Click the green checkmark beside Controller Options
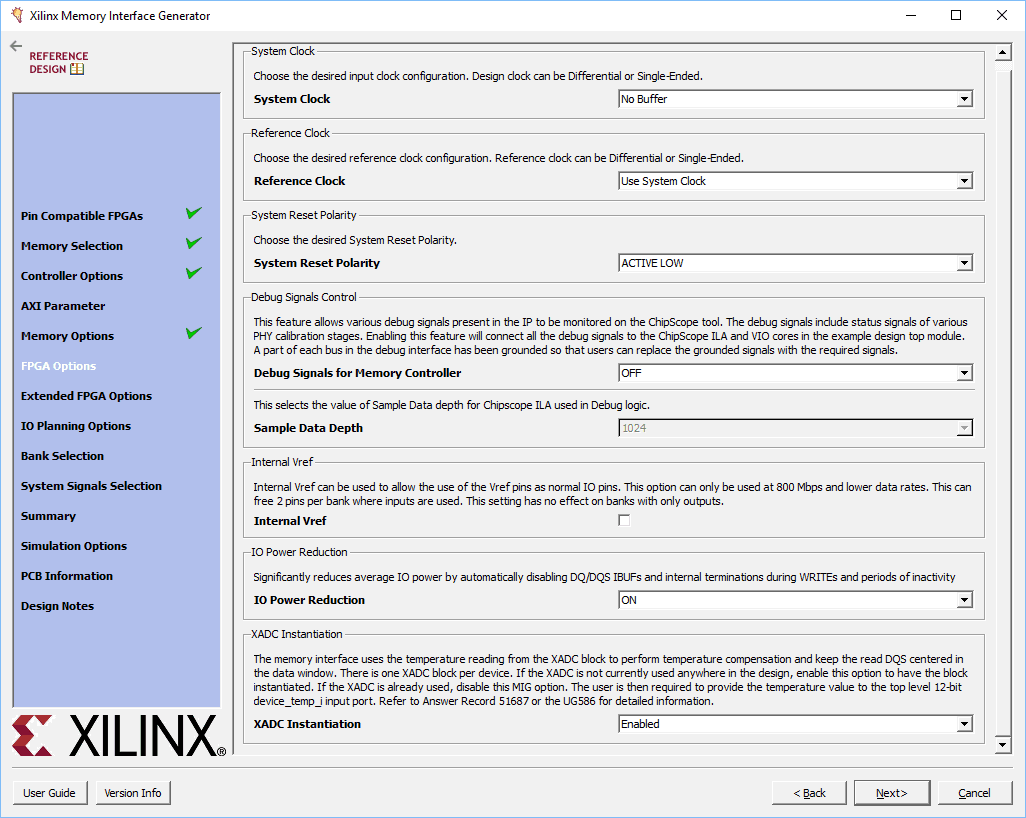The height and width of the screenshot is (818, 1026). pyautogui.click(x=194, y=273)
